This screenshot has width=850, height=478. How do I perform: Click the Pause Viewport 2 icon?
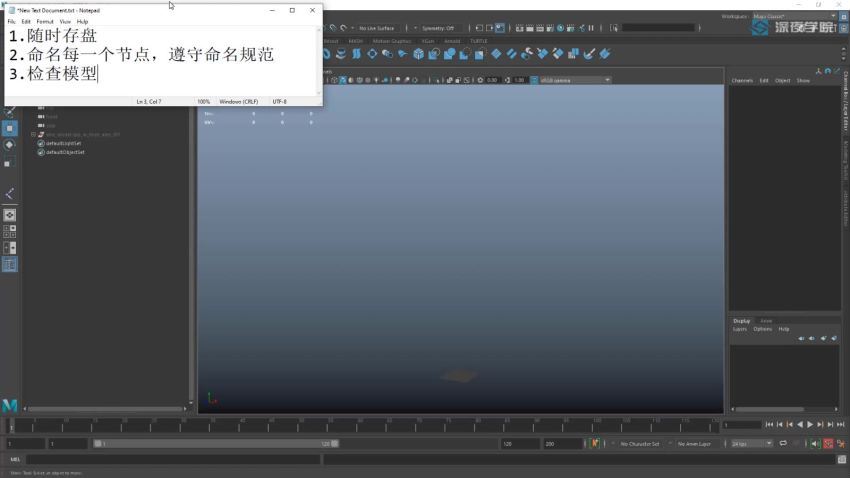[x=591, y=28]
